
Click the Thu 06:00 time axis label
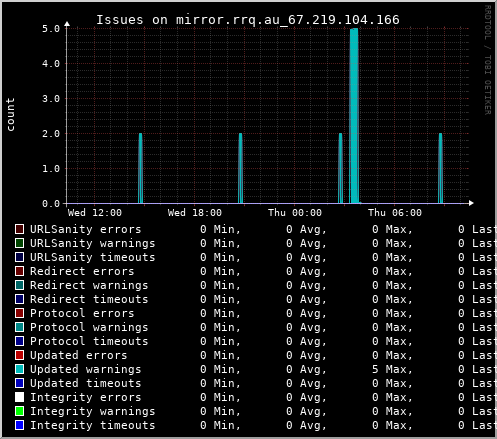tap(395, 213)
